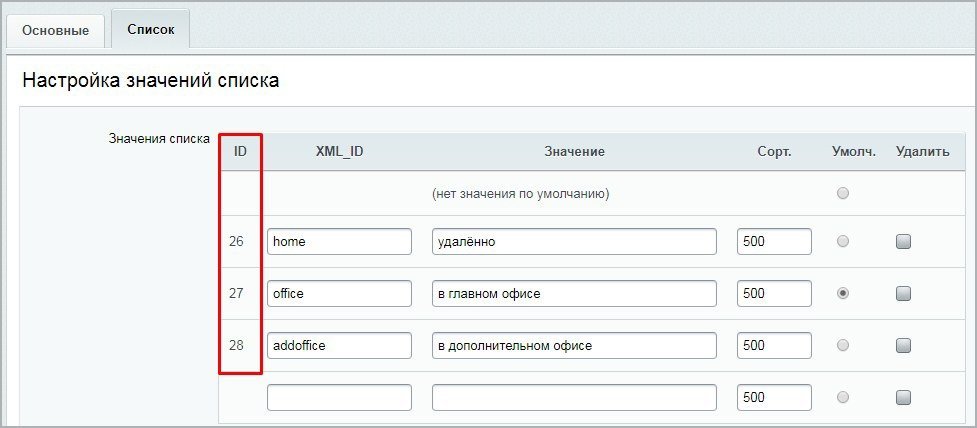Select the Список tab

(x=150, y=29)
